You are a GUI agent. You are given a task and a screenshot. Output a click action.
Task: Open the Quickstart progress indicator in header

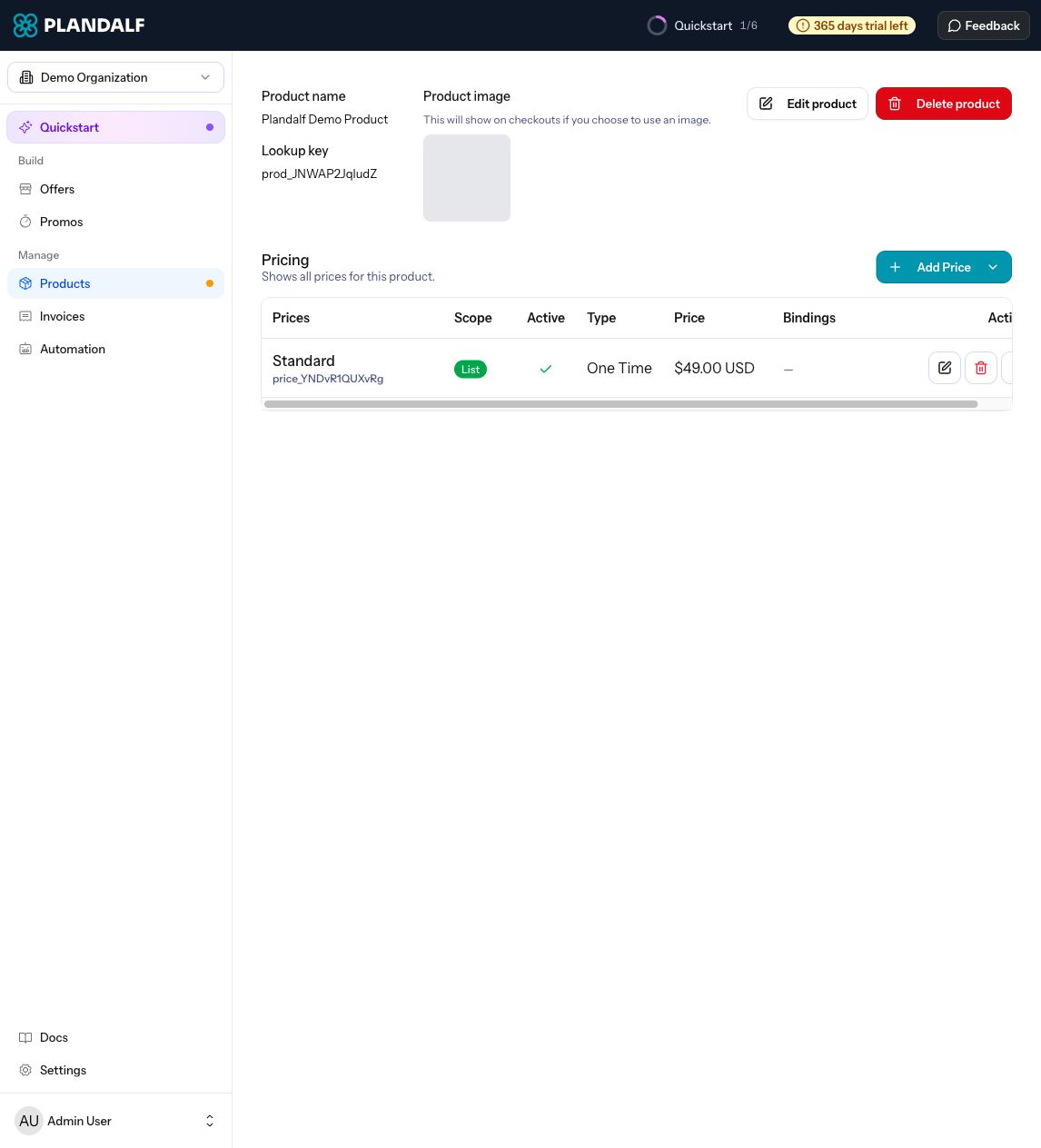coord(702,25)
